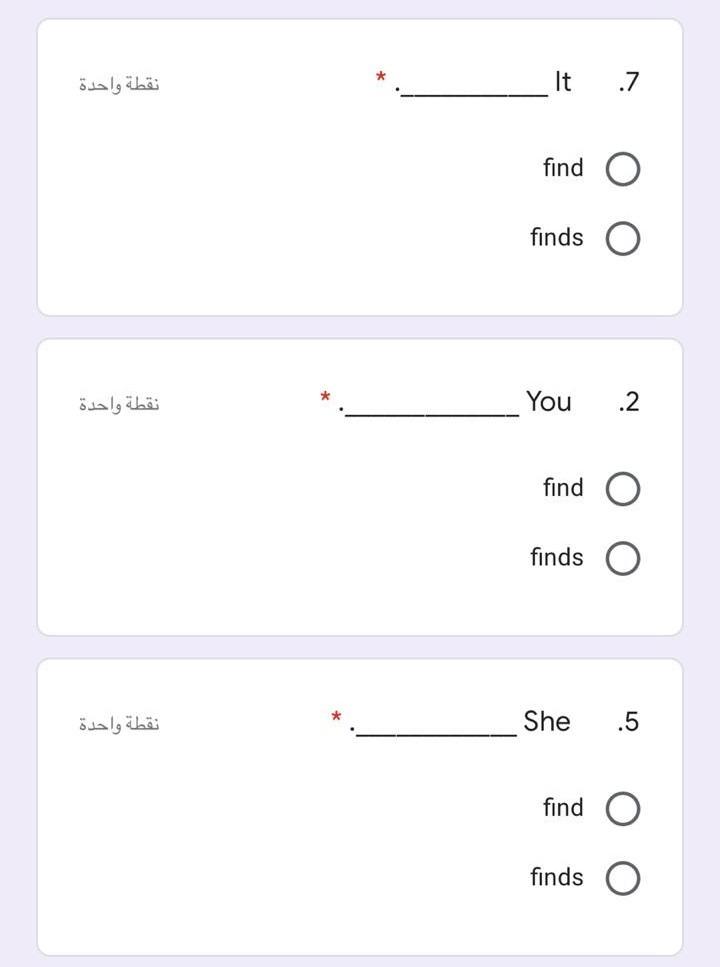
Task: Choose "finds" as the answer for question 2
Action: pos(622,558)
